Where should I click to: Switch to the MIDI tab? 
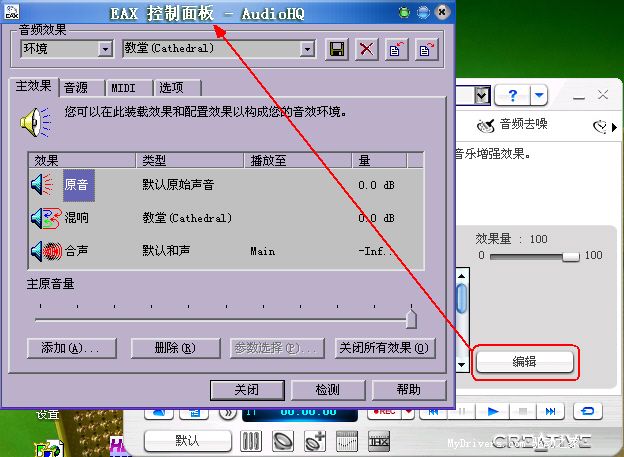[x=129, y=88]
